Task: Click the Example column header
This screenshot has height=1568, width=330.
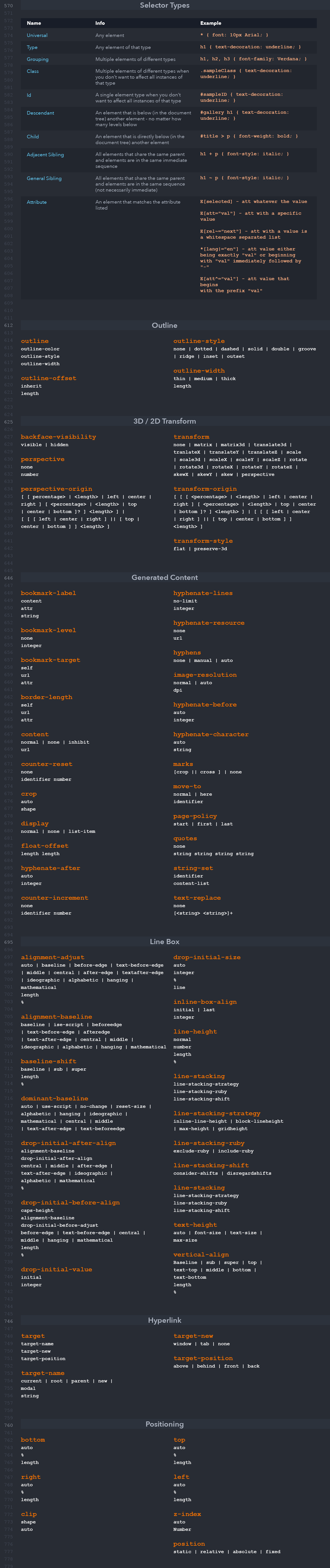Action: tap(211, 23)
